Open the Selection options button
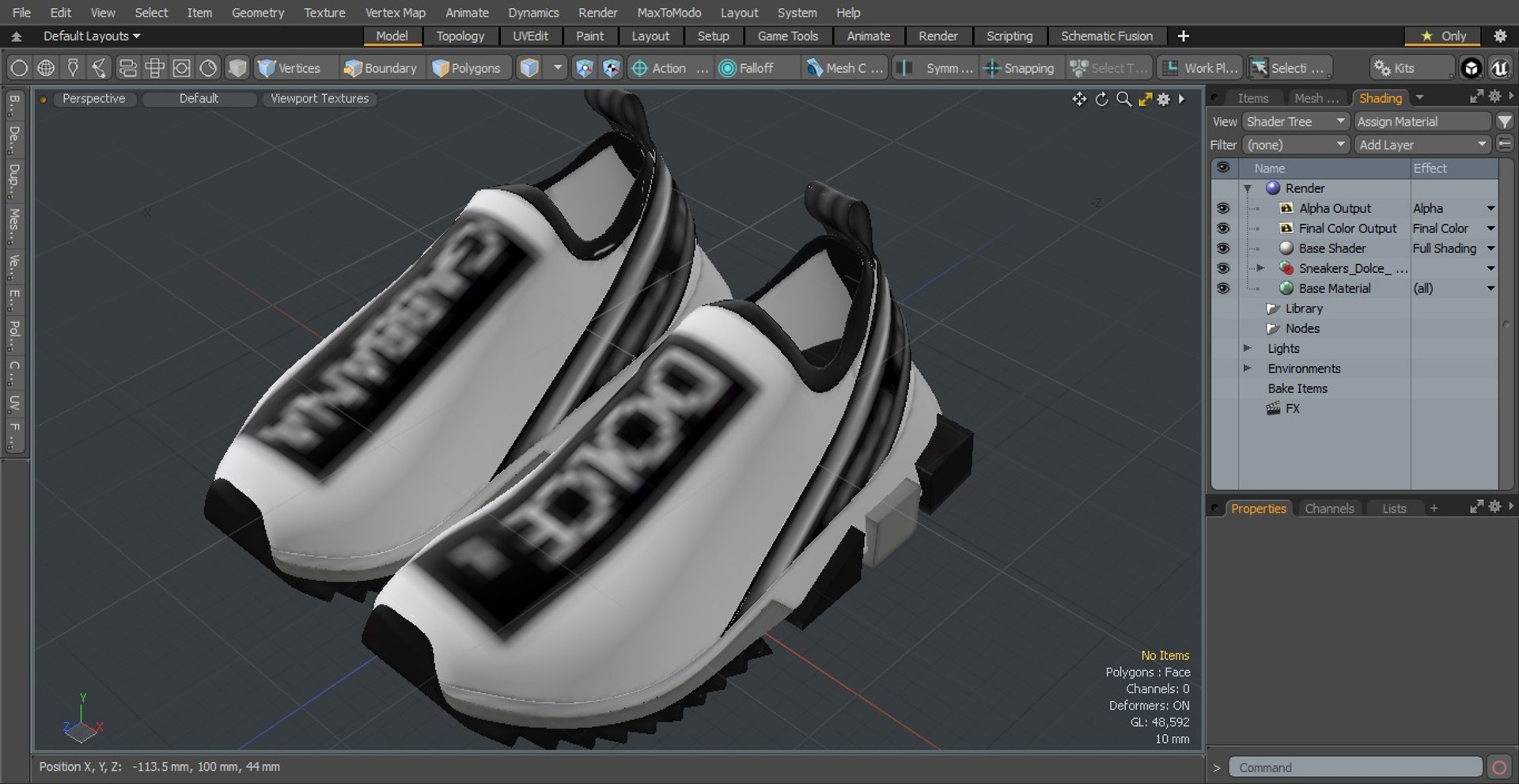Screen dimensions: 1519x784 coord(1290,68)
